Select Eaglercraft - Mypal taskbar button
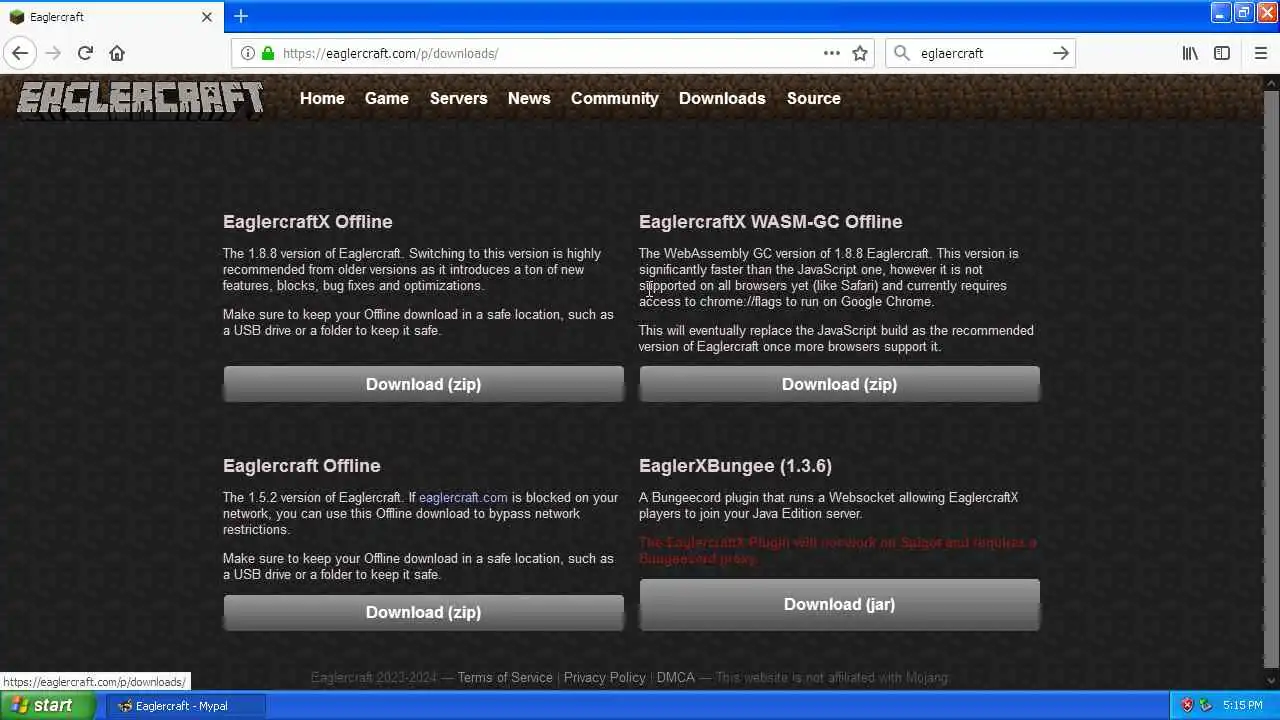The width and height of the screenshot is (1280, 720). coord(186,705)
